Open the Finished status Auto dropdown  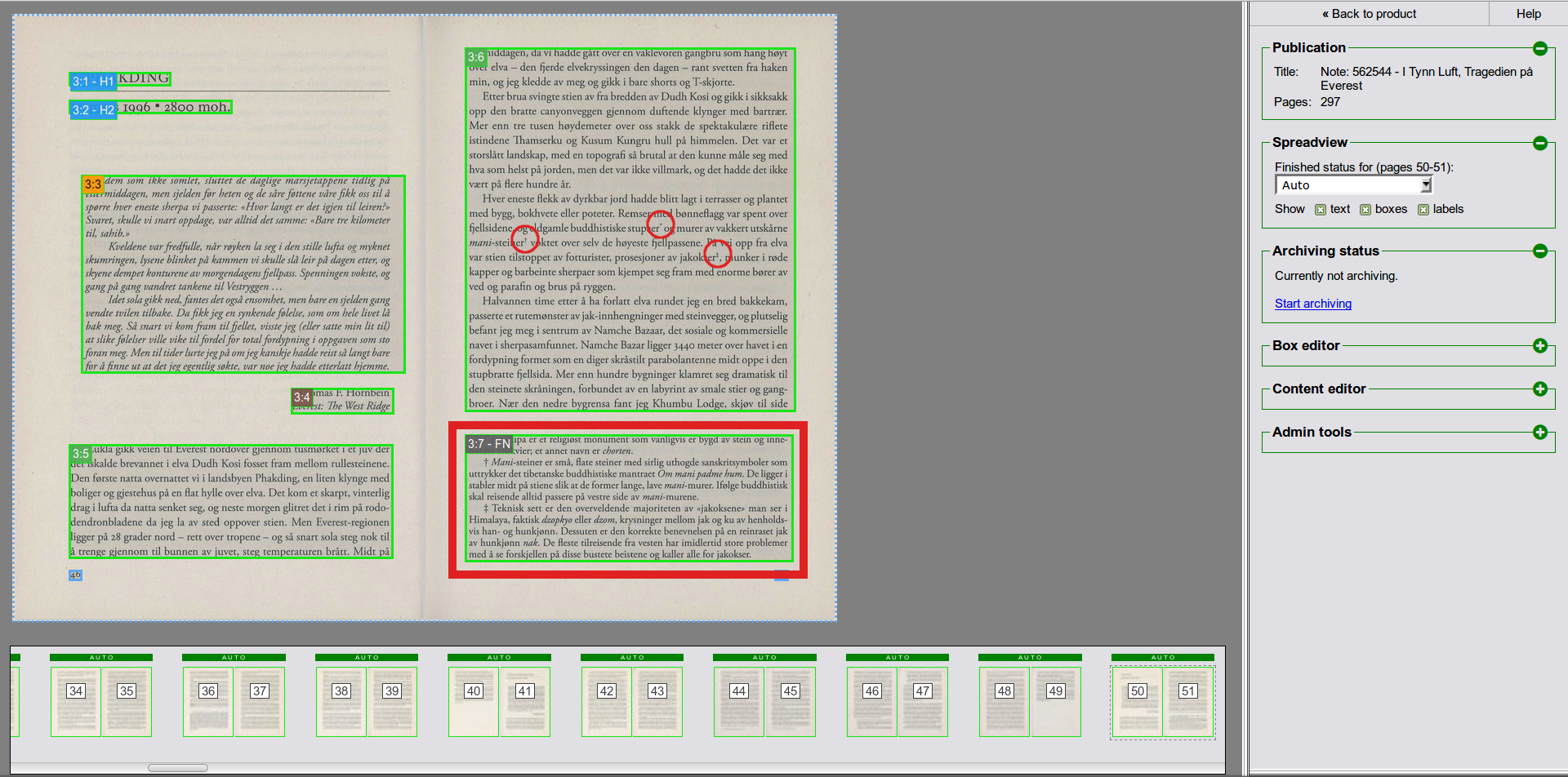click(x=1353, y=185)
